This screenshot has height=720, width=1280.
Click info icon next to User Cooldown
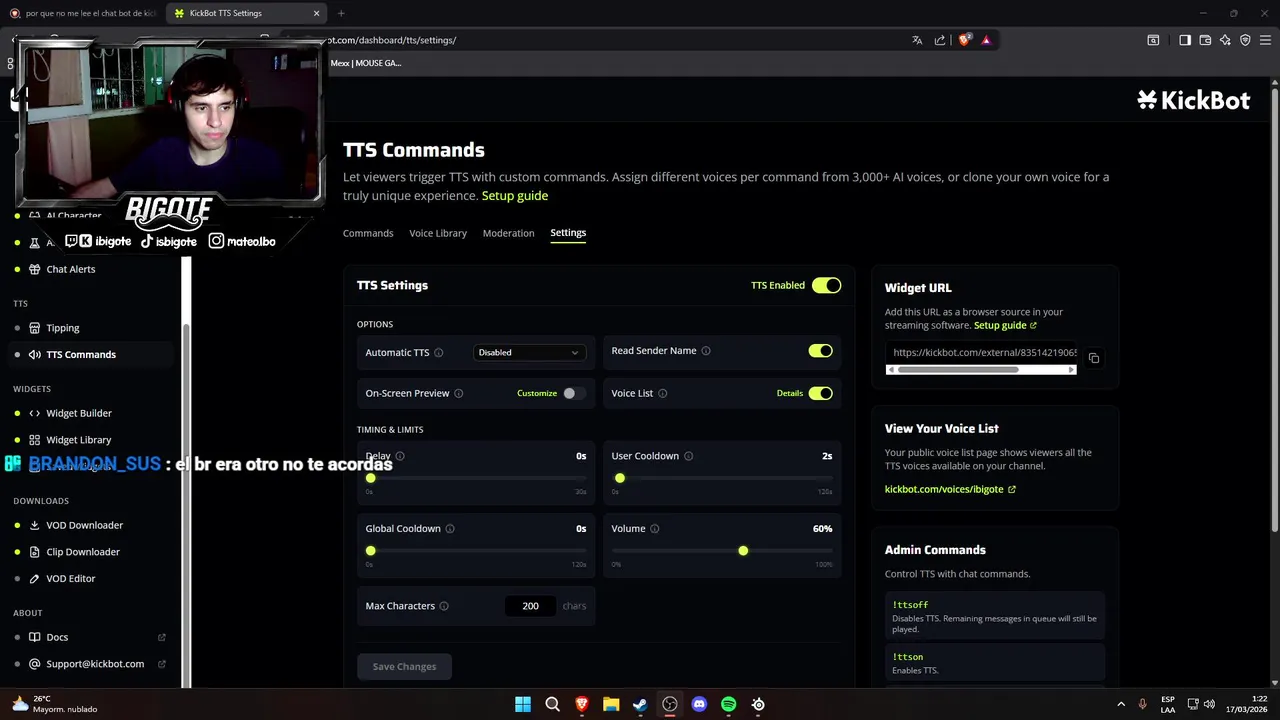pos(689,456)
